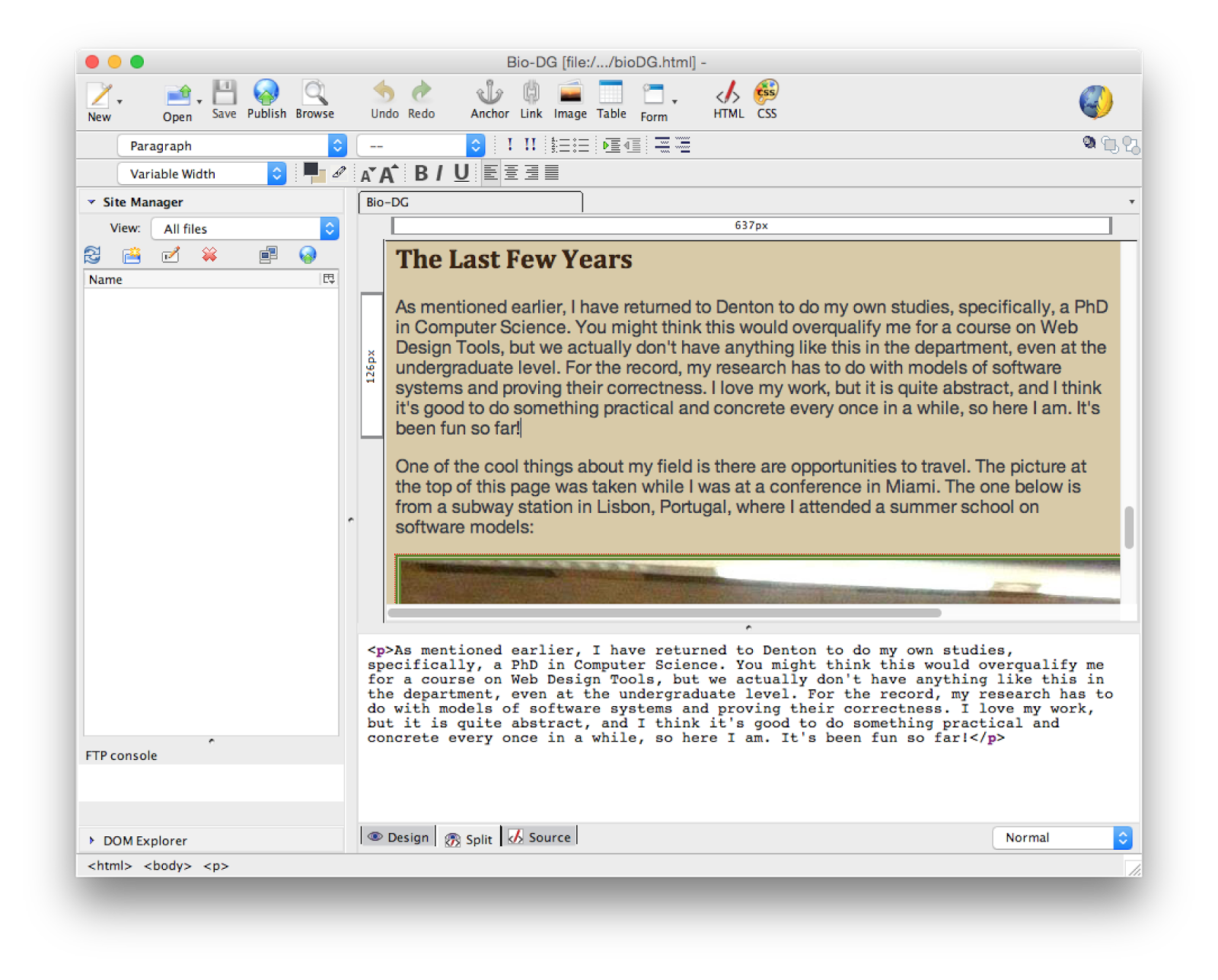Click the networked computers icon in Site Manager
The height and width of the screenshot is (980, 1218).
268,255
